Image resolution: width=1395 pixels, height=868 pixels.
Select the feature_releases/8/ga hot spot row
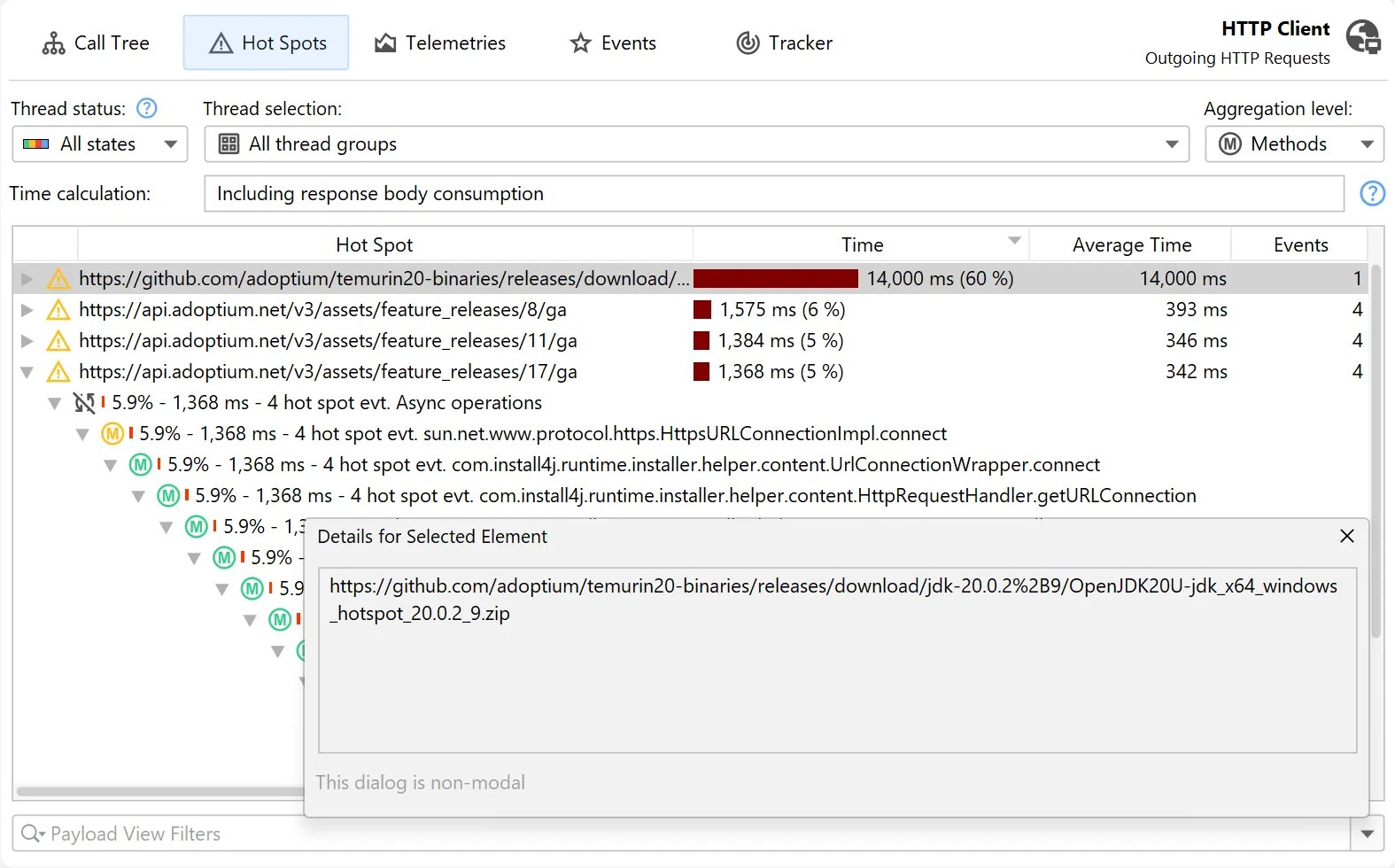click(x=690, y=310)
